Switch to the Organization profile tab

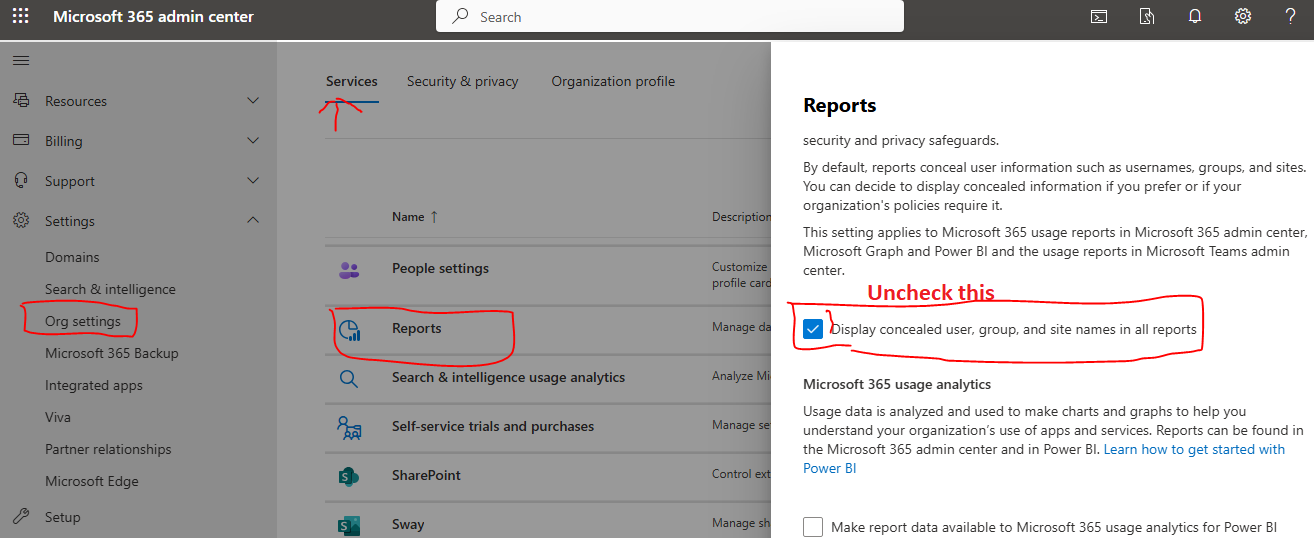pos(613,82)
